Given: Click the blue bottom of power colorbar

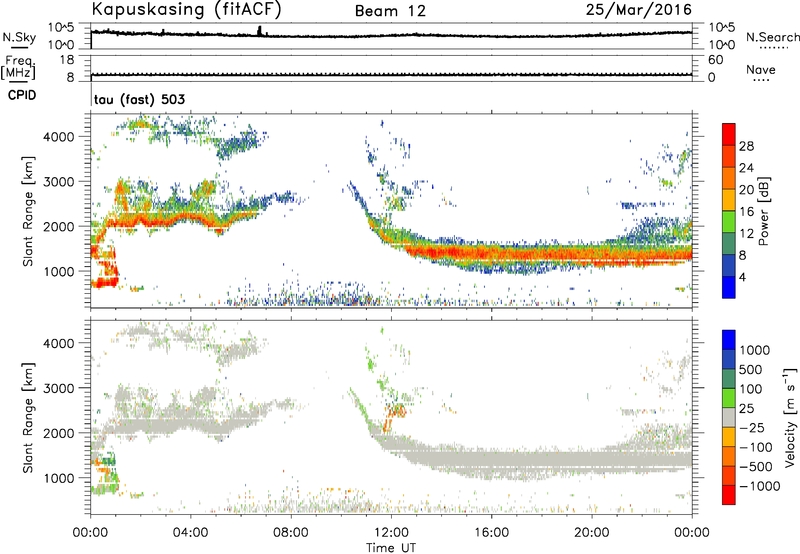Looking at the screenshot, I should [x=729, y=287].
